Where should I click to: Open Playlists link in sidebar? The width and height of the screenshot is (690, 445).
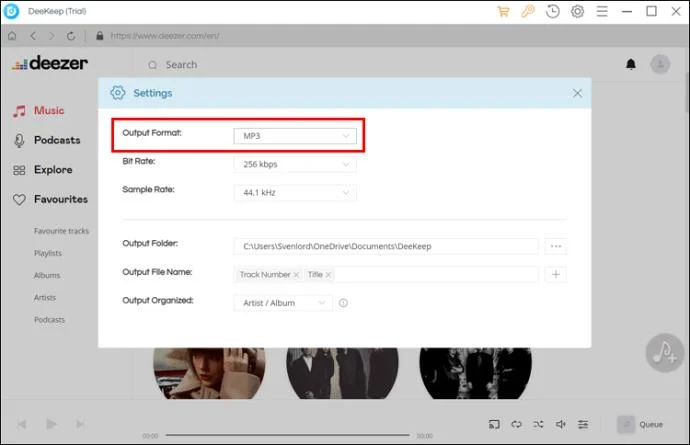(48, 253)
